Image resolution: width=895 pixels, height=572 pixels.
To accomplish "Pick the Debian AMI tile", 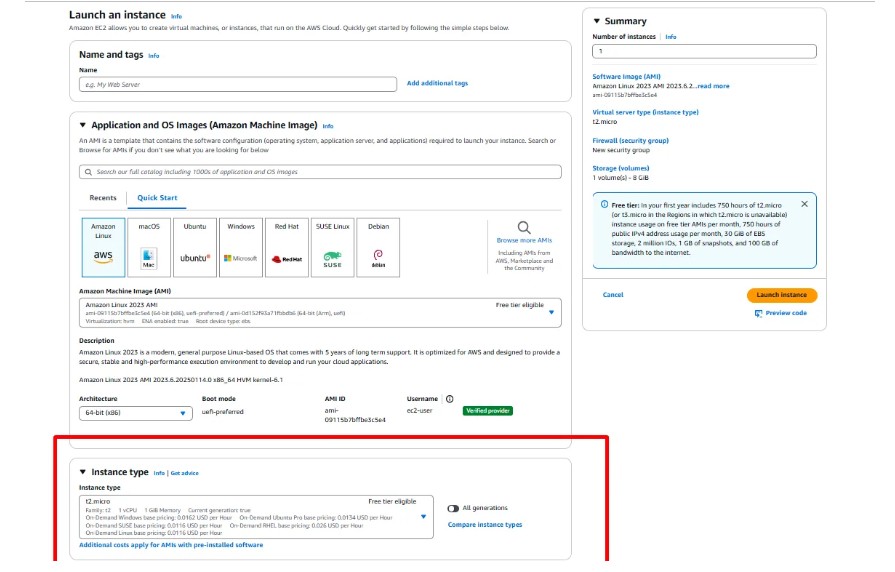I will point(378,246).
